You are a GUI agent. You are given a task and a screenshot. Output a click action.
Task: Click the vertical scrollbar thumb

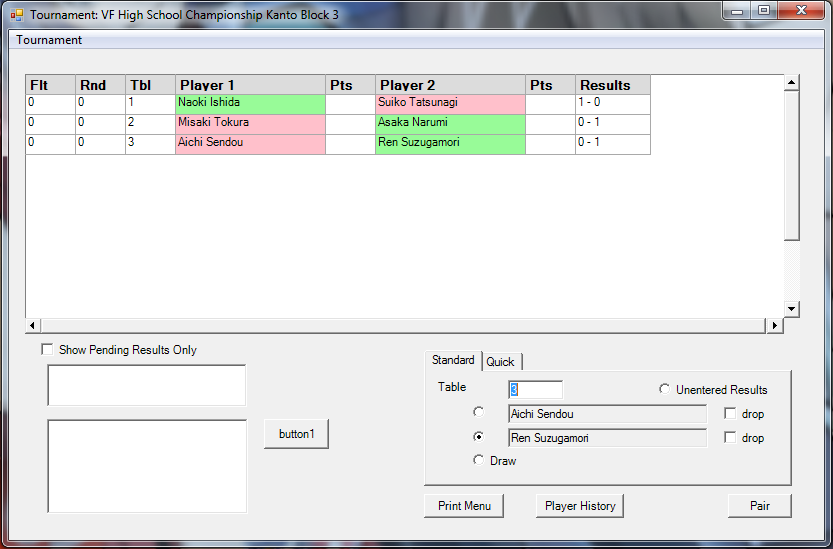(792, 165)
